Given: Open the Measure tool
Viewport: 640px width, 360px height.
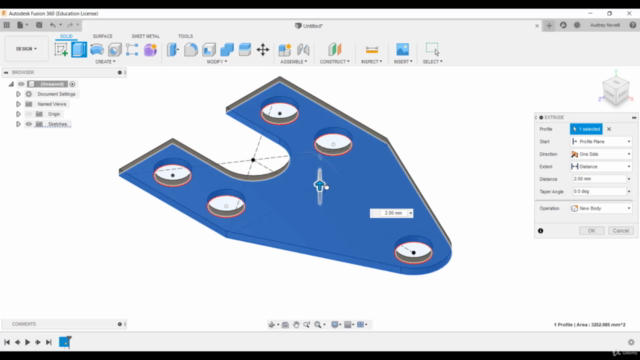Looking at the screenshot, I should point(371,50).
